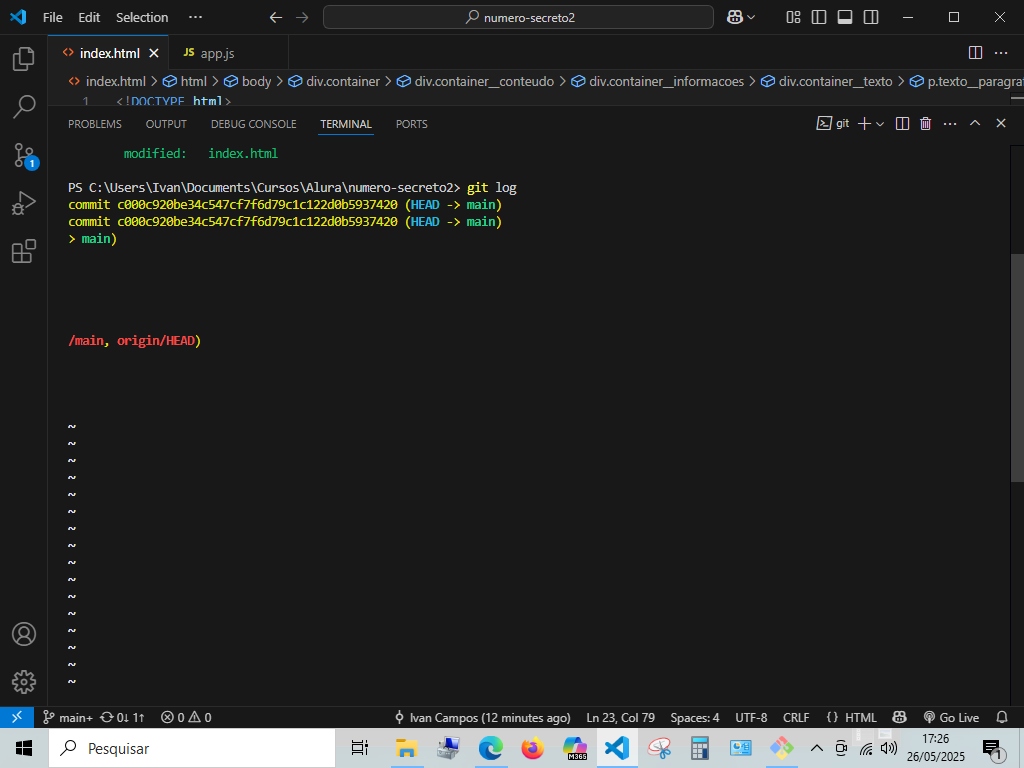Open Customize Layout icon in title bar
Viewport: 1024px width, 768px height.
[x=793, y=18]
